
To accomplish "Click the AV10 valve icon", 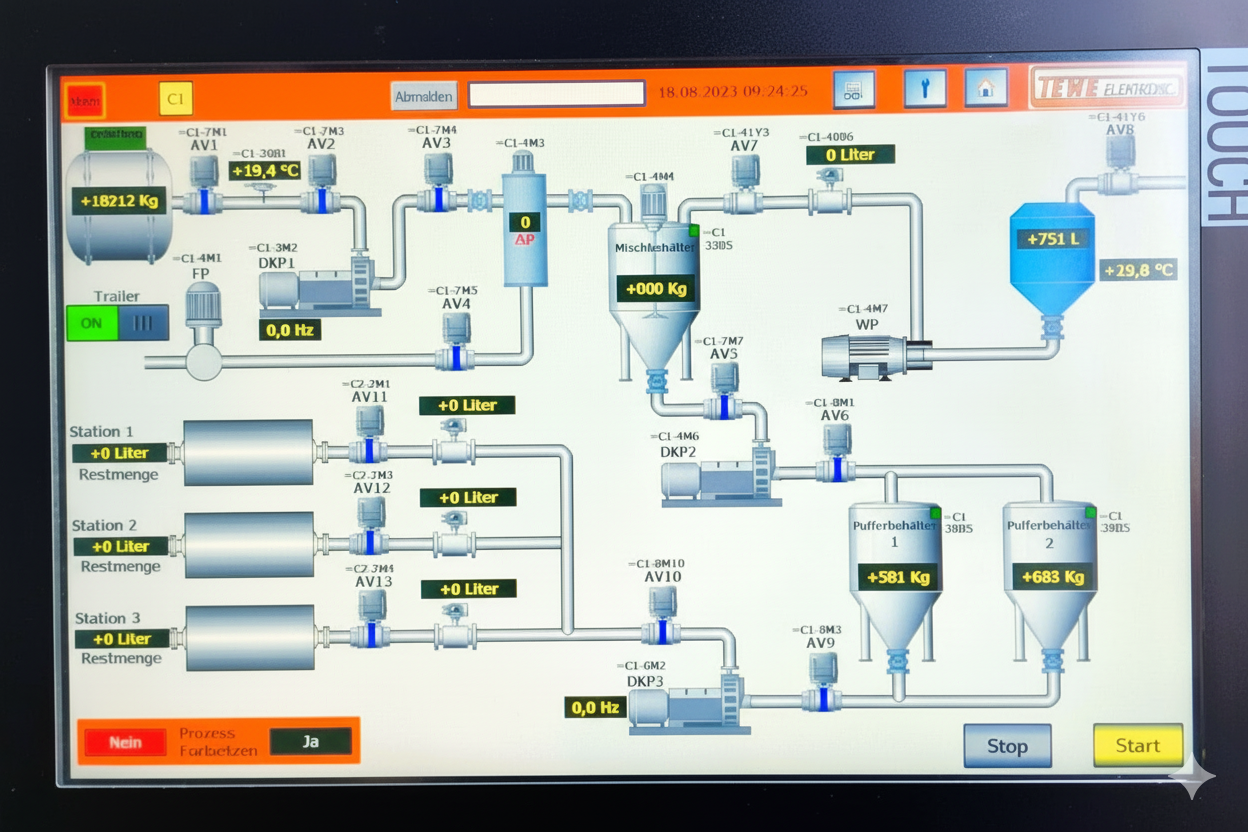I will 661,616.
